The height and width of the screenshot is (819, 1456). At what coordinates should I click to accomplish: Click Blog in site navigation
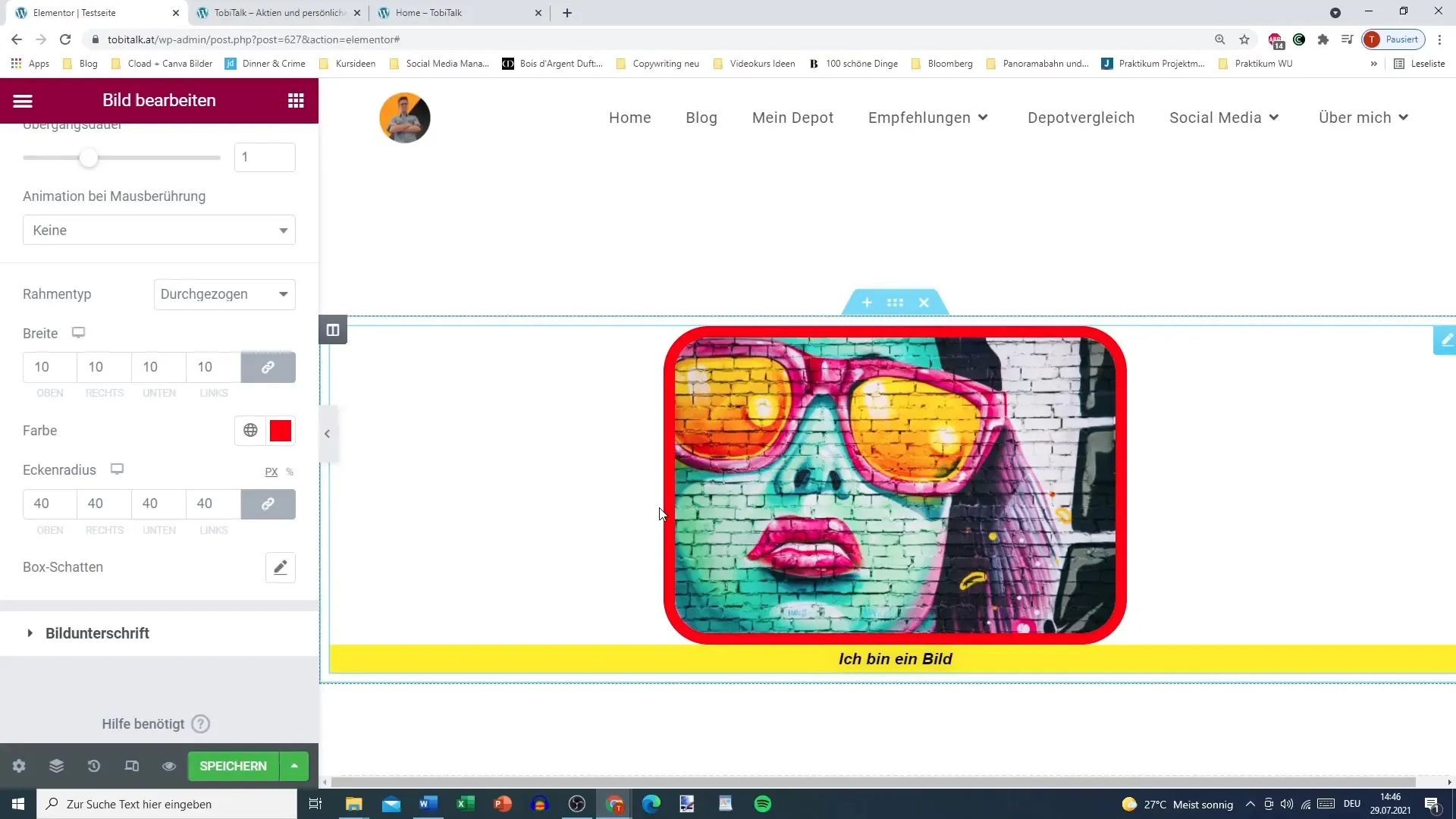pyautogui.click(x=701, y=118)
